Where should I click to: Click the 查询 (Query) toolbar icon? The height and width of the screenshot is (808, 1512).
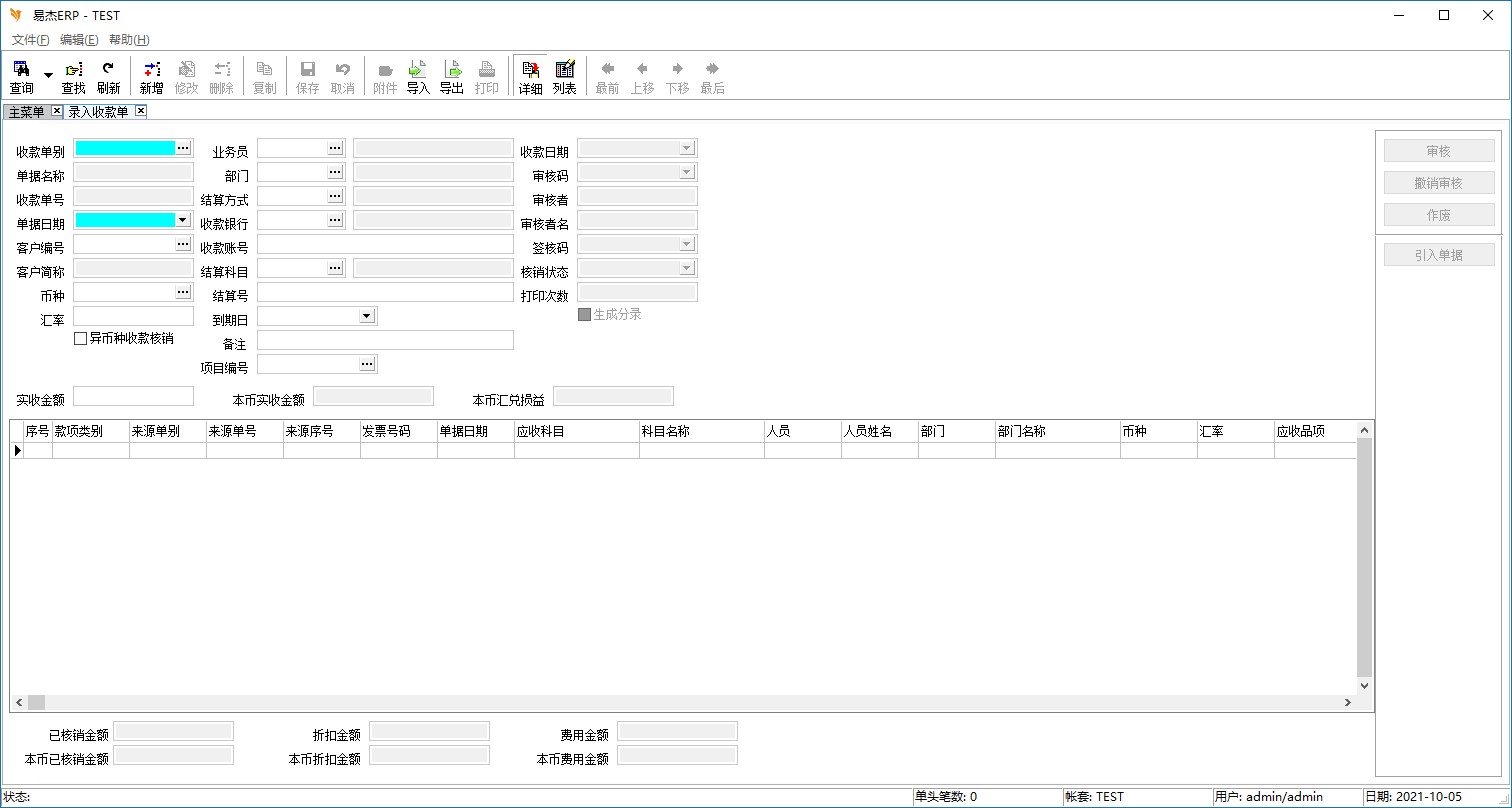click(21, 77)
